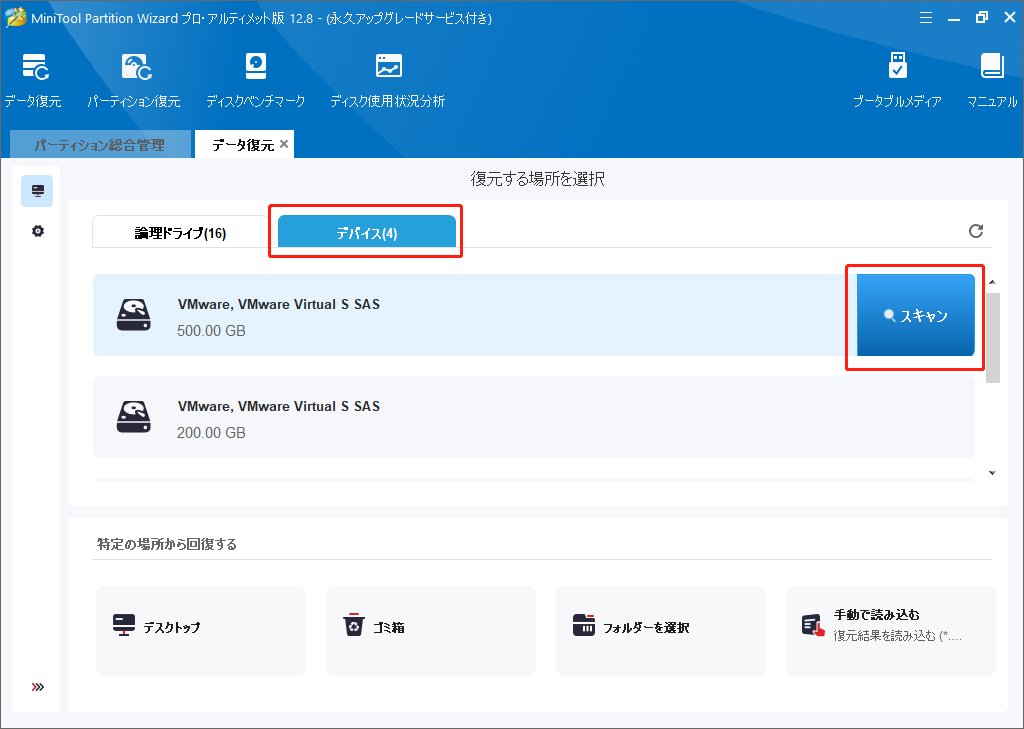Click the 500.00 GB disk drive icon
The image size is (1024, 729).
click(x=134, y=315)
